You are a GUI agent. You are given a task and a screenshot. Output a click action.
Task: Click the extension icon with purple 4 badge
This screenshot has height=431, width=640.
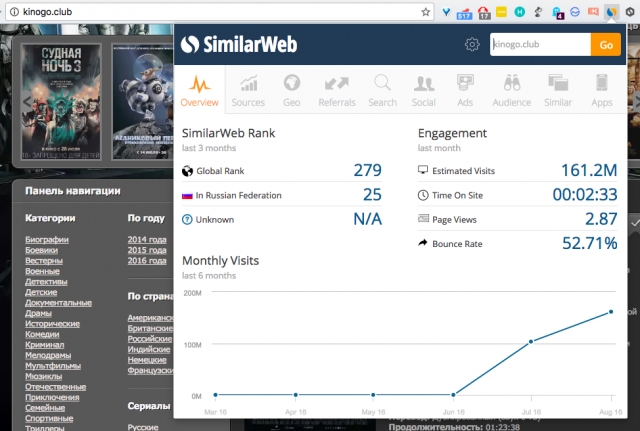[557, 13]
